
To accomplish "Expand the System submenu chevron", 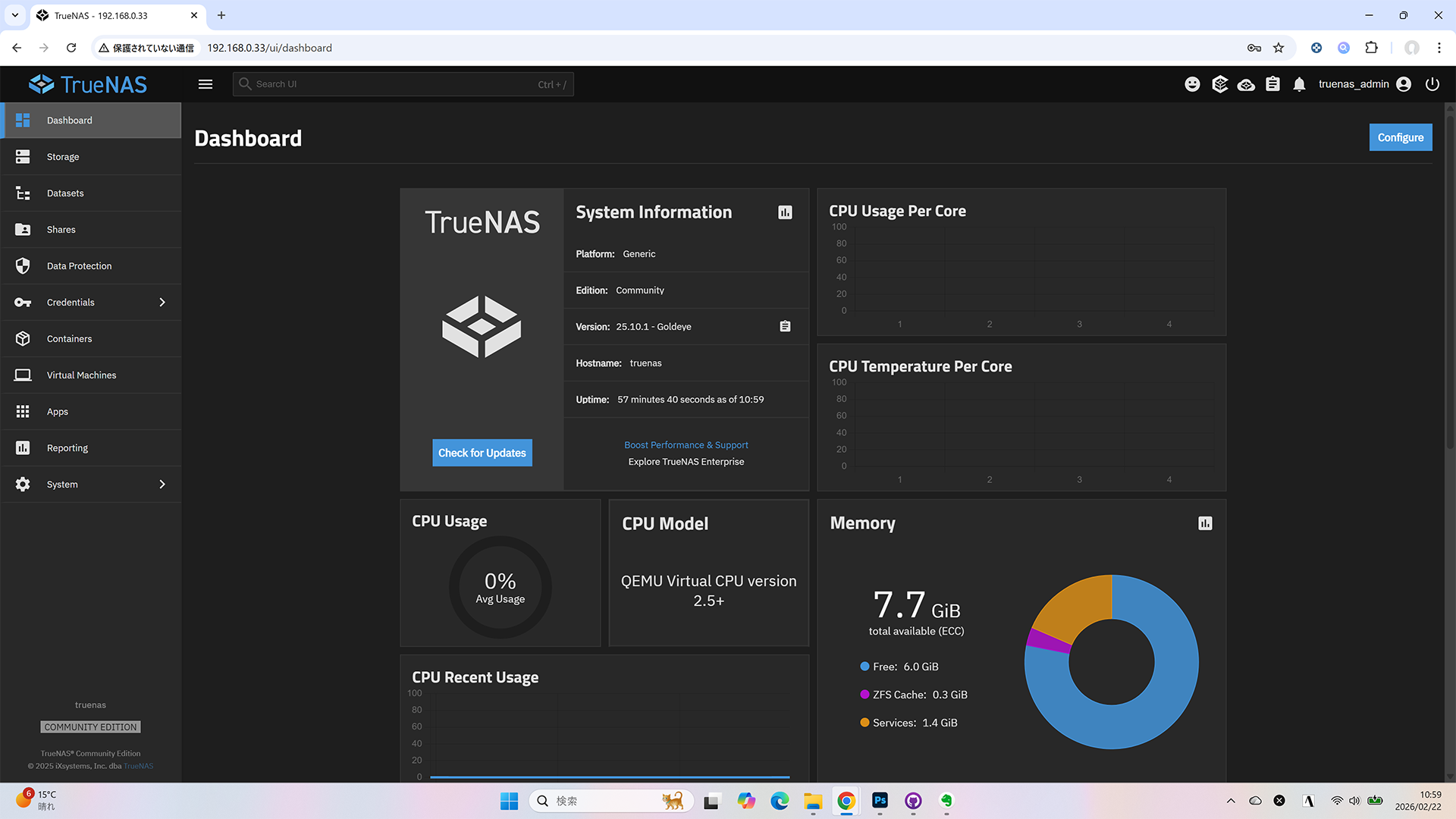I will pos(162,485).
